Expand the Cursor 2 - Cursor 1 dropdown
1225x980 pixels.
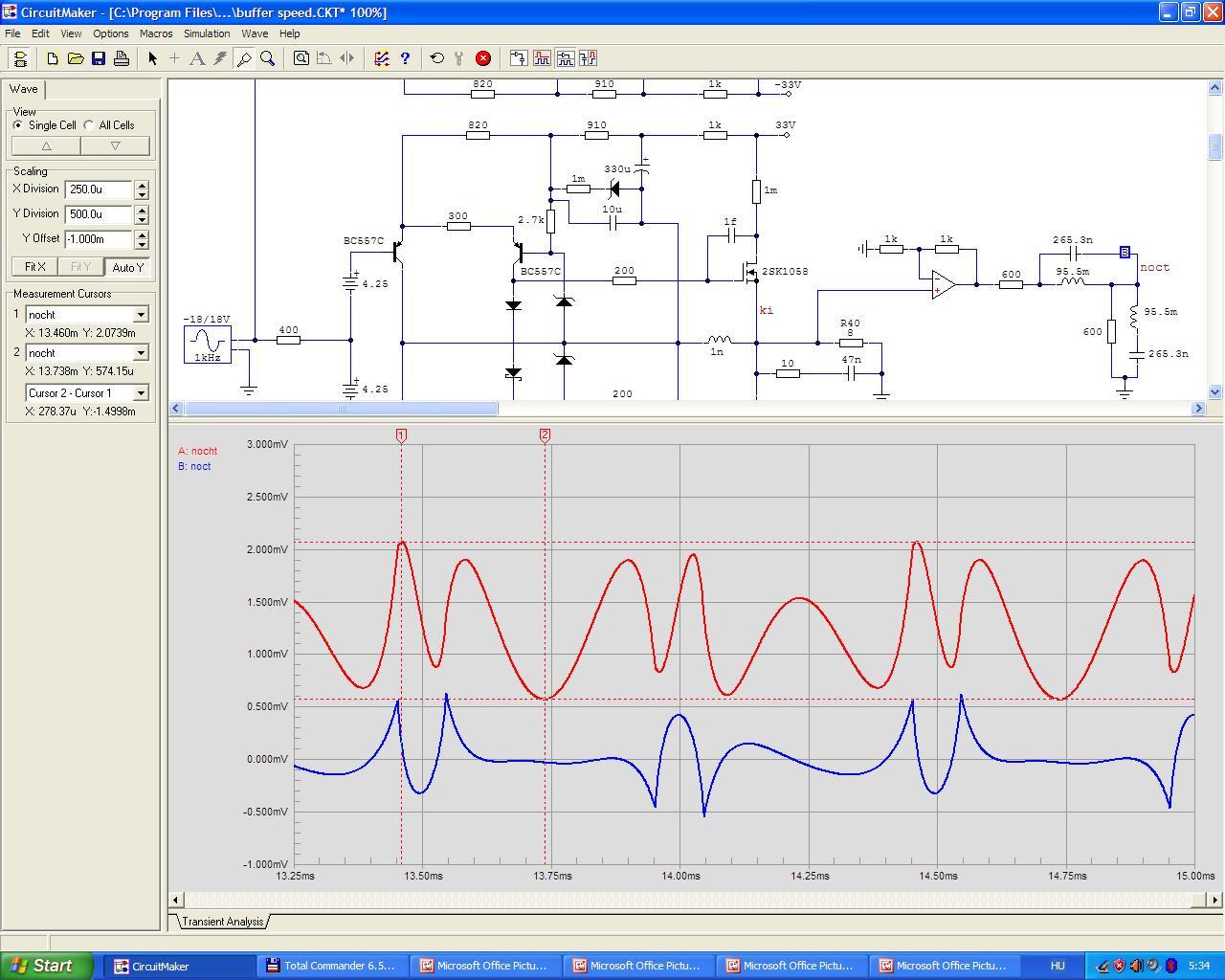[x=141, y=393]
